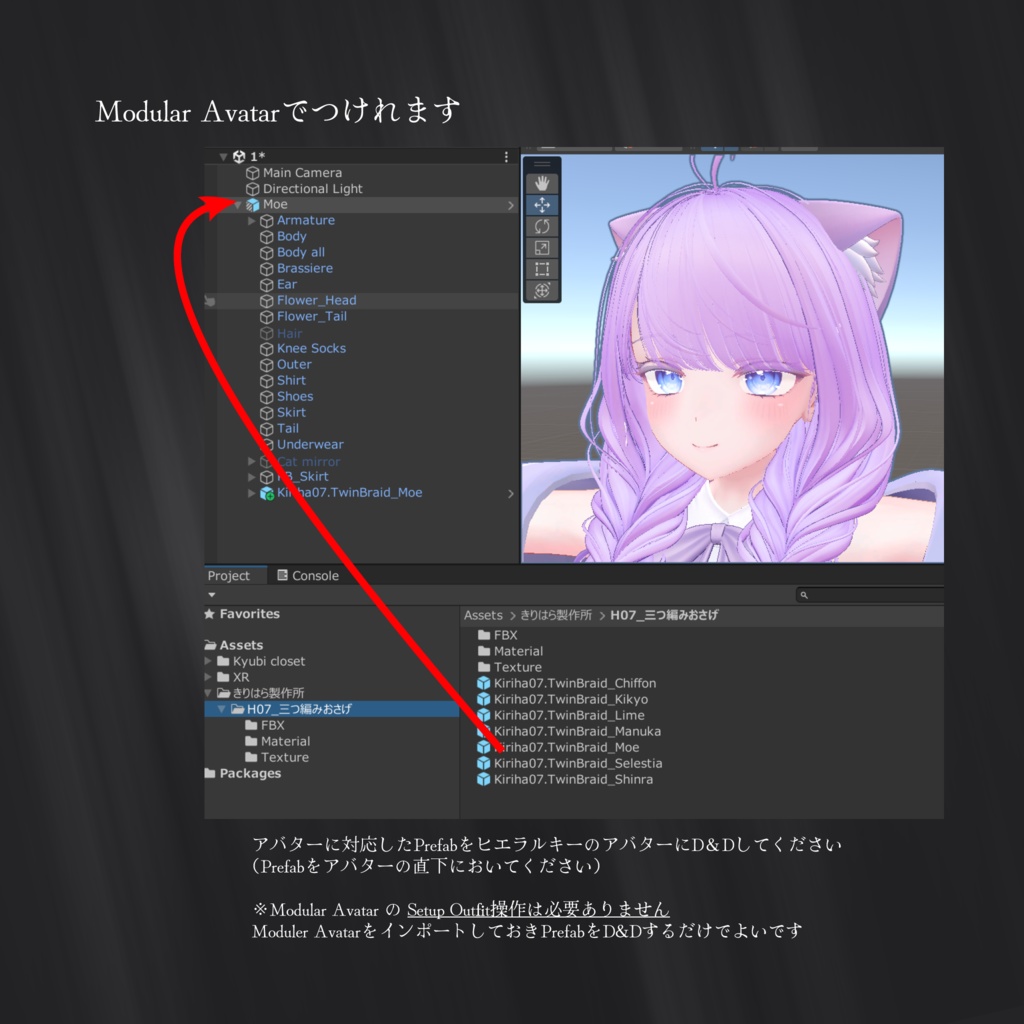Select the Scale tool

click(x=541, y=248)
